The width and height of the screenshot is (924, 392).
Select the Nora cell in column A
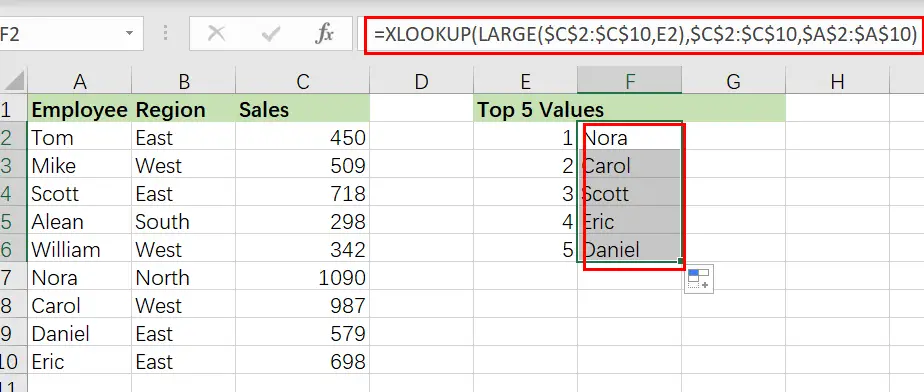(x=80, y=276)
